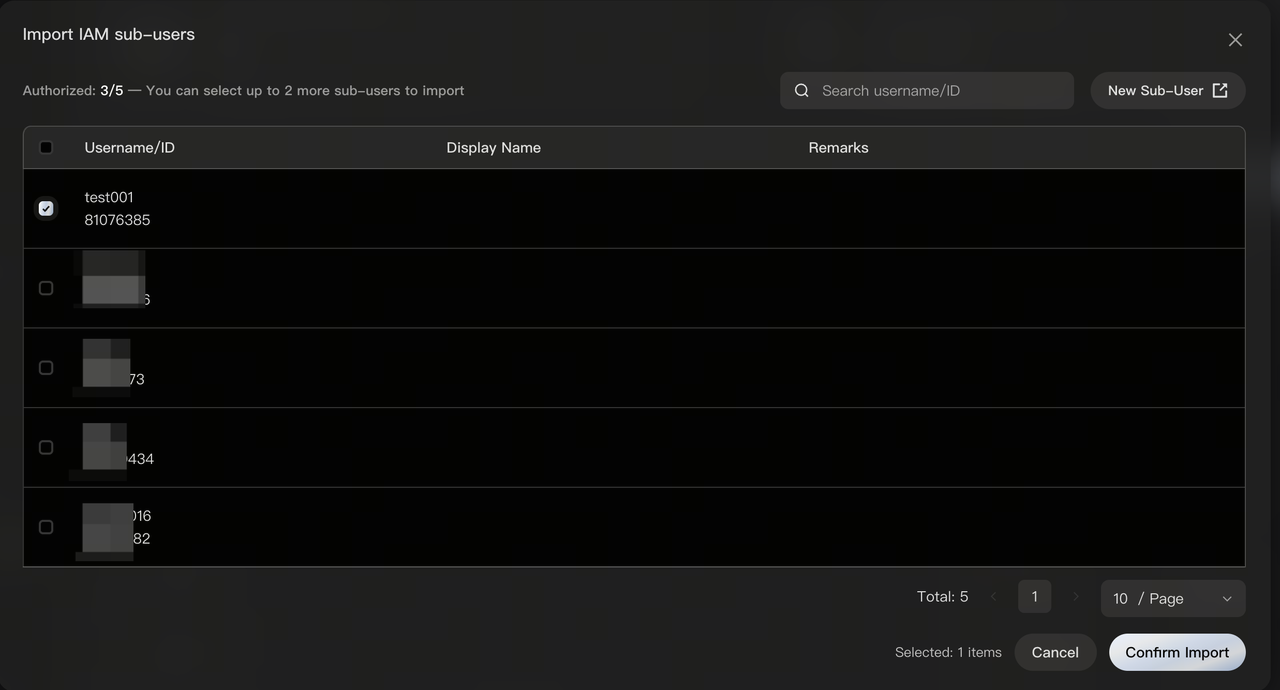Click the search magnifier icon
The width and height of the screenshot is (1280, 690).
click(x=802, y=90)
